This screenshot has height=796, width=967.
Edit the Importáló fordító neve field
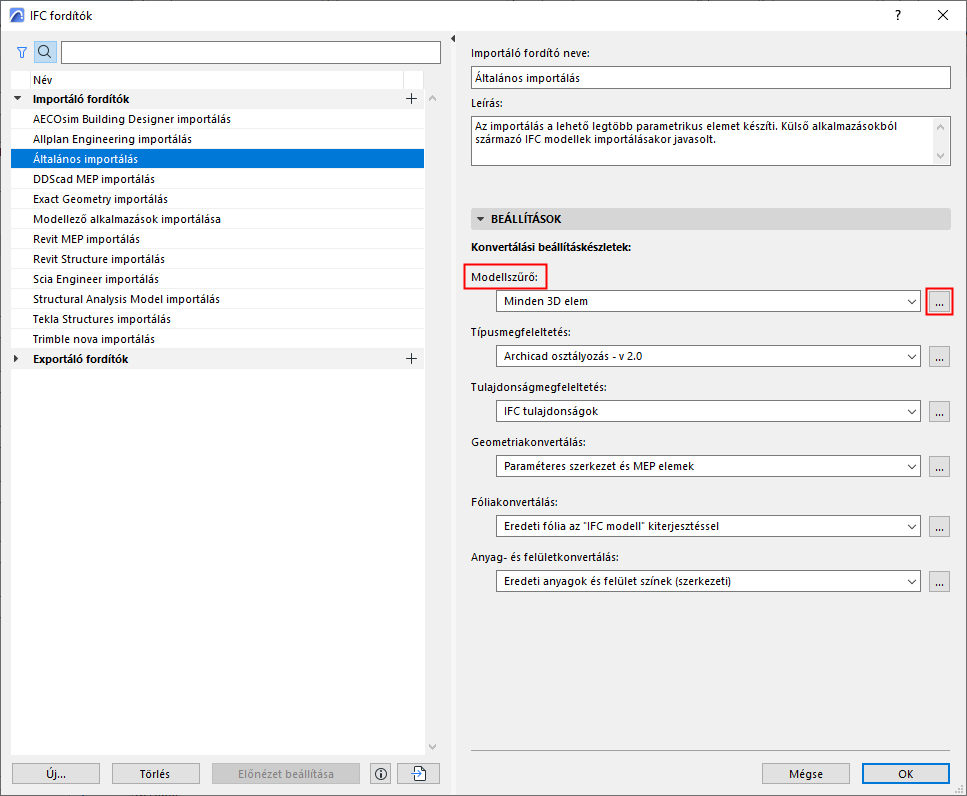(710, 78)
